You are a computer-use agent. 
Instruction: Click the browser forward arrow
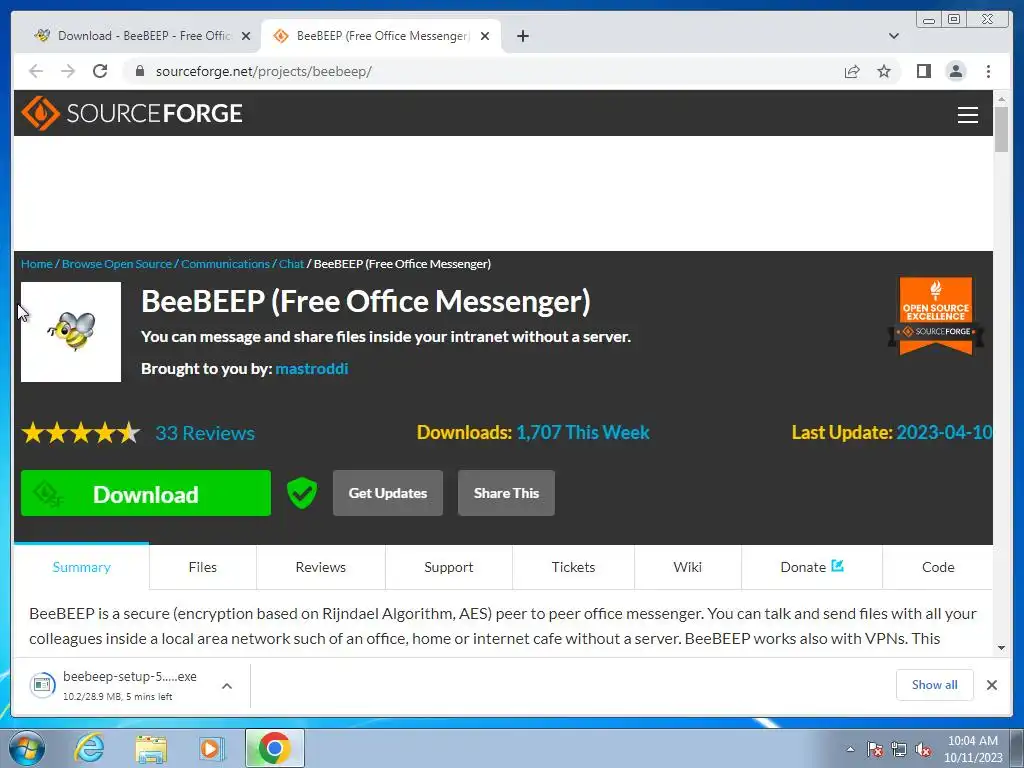tap(68, 71)
